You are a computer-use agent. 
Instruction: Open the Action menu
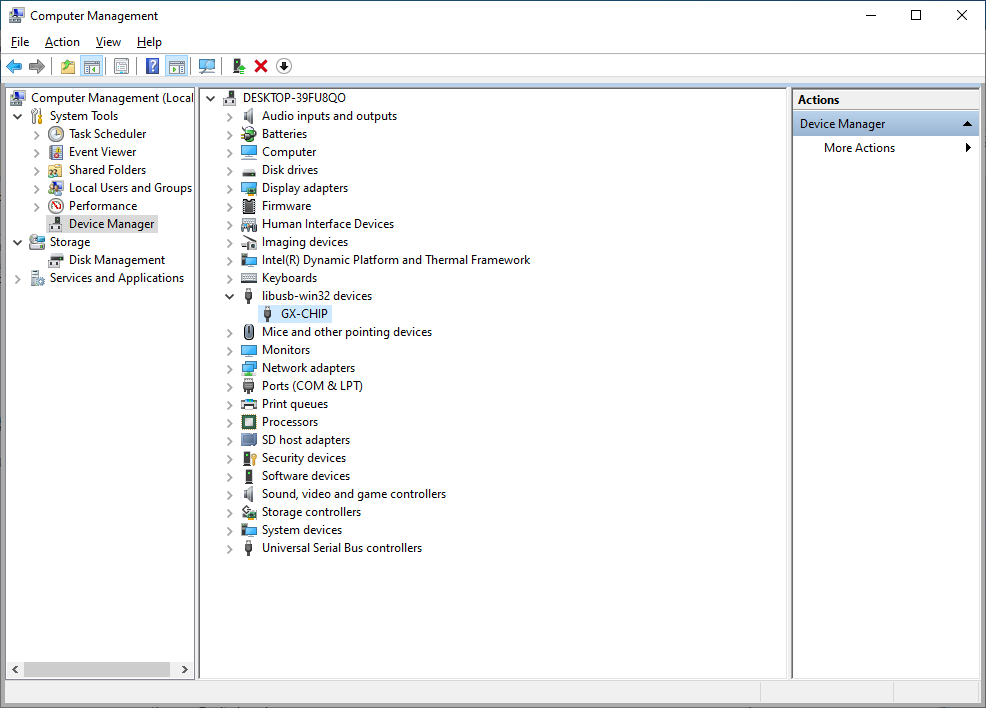62,42
